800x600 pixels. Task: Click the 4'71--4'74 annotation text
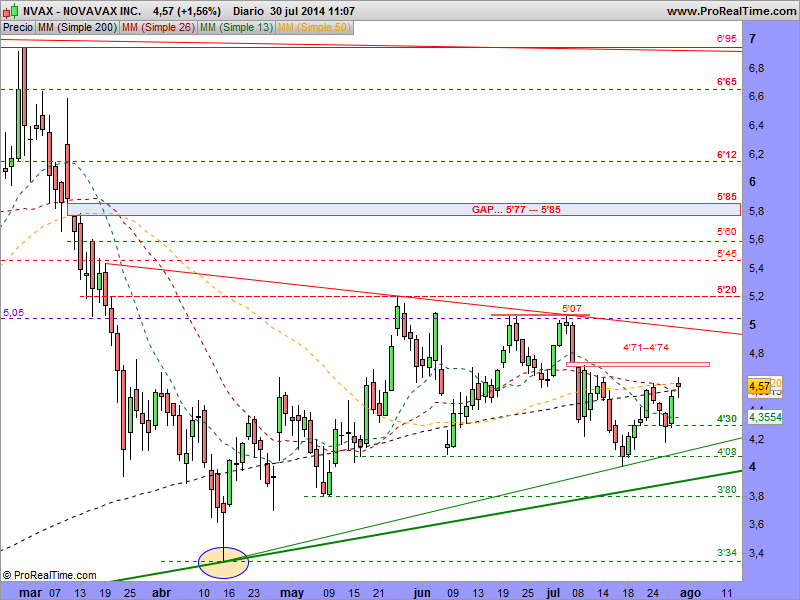(645, 347)
